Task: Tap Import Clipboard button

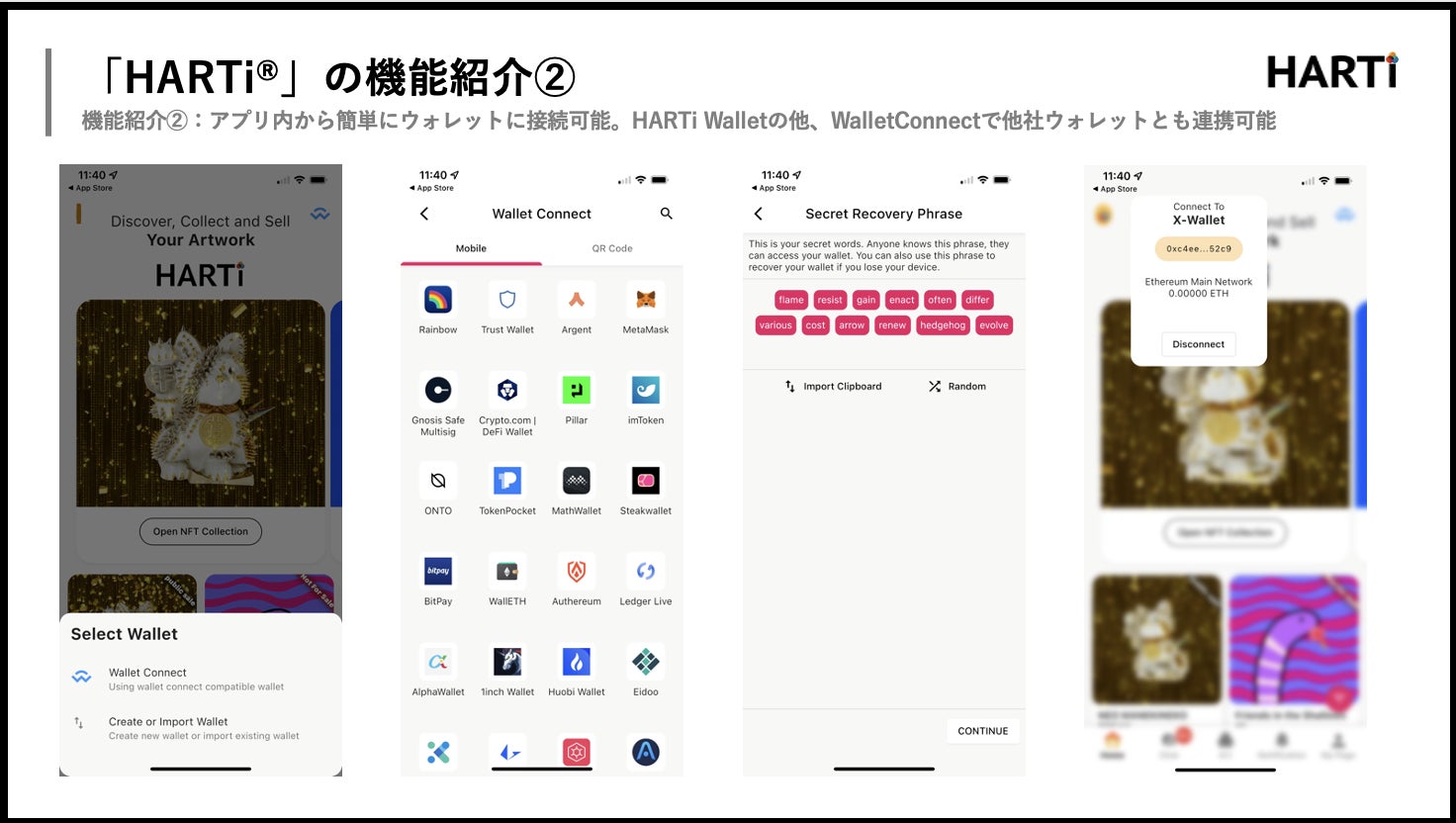Action: click(x=833, y=387)
